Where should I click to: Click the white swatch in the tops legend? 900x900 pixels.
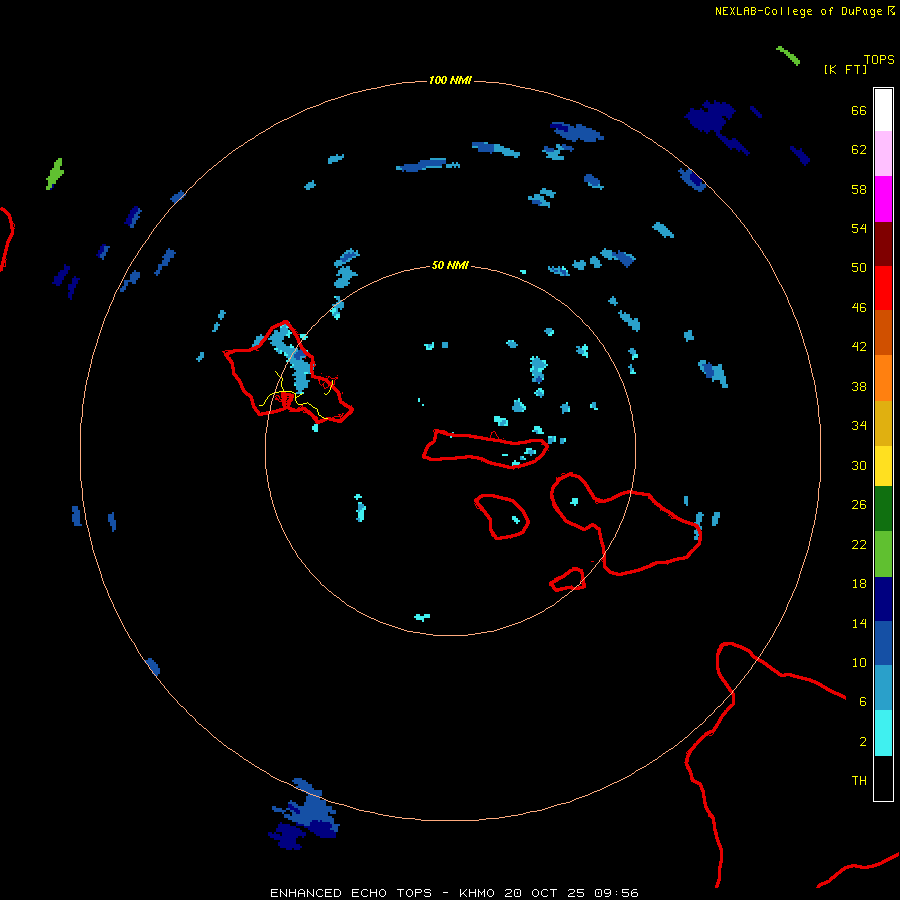883,110
